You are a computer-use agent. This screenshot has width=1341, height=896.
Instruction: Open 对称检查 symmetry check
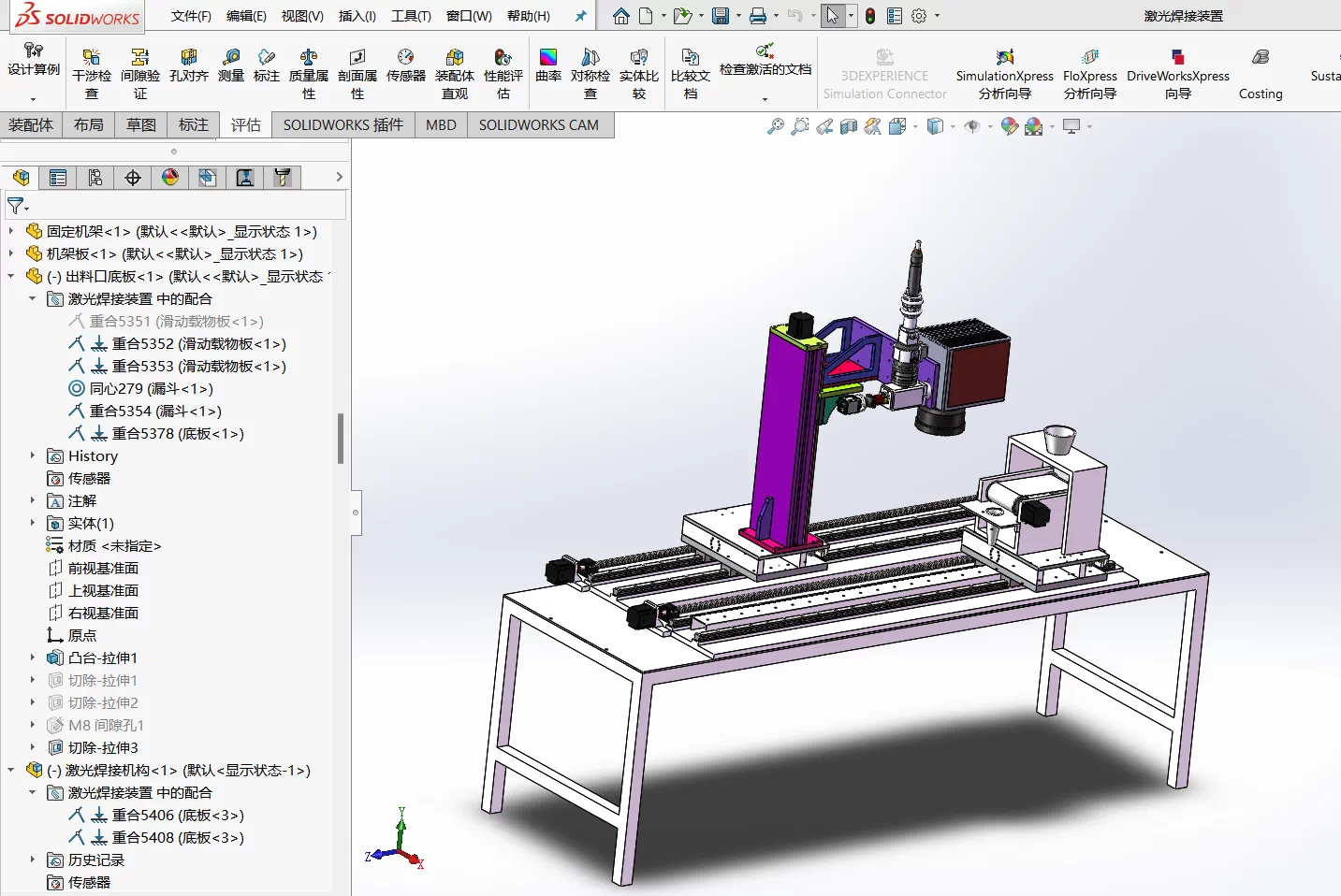point(590,73)
